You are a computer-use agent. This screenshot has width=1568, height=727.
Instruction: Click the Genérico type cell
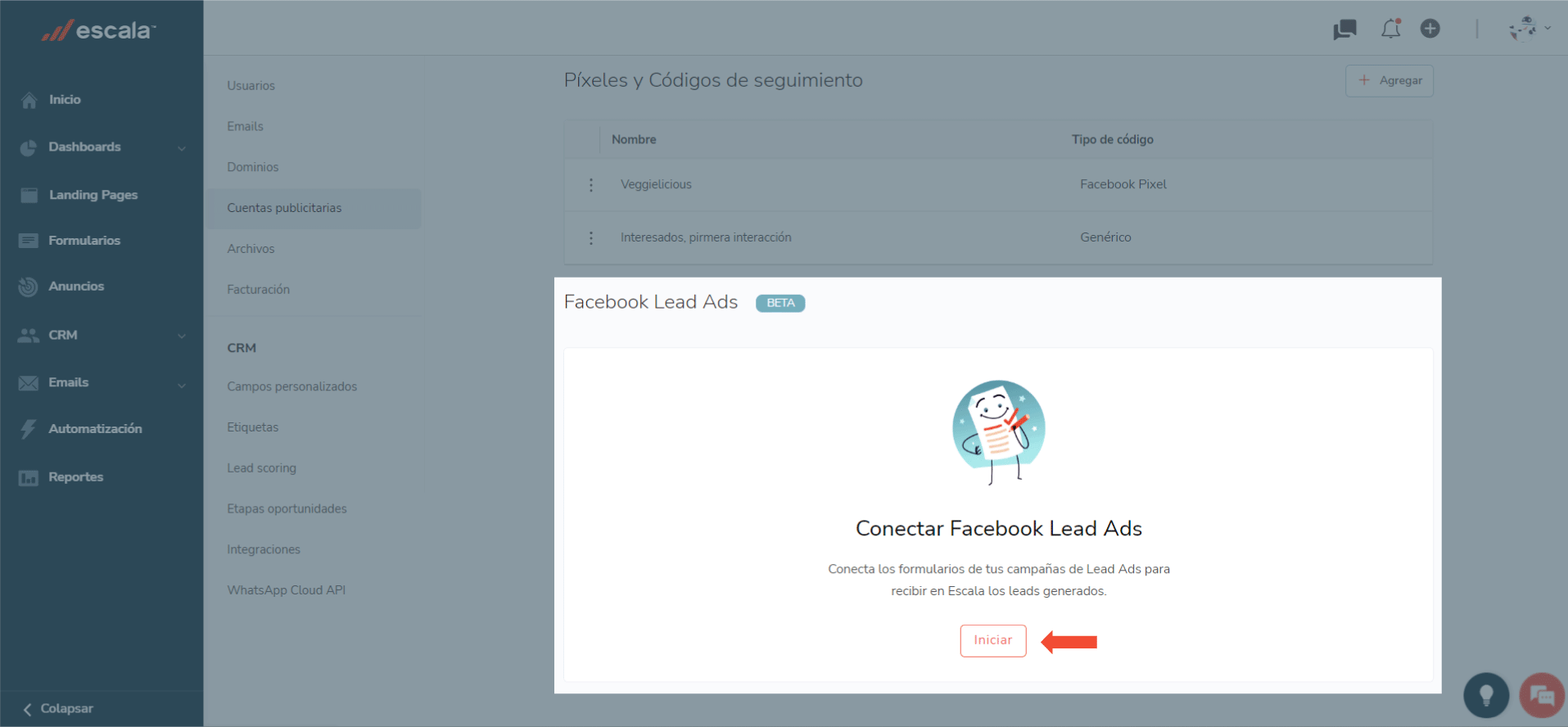point(1105,237)
